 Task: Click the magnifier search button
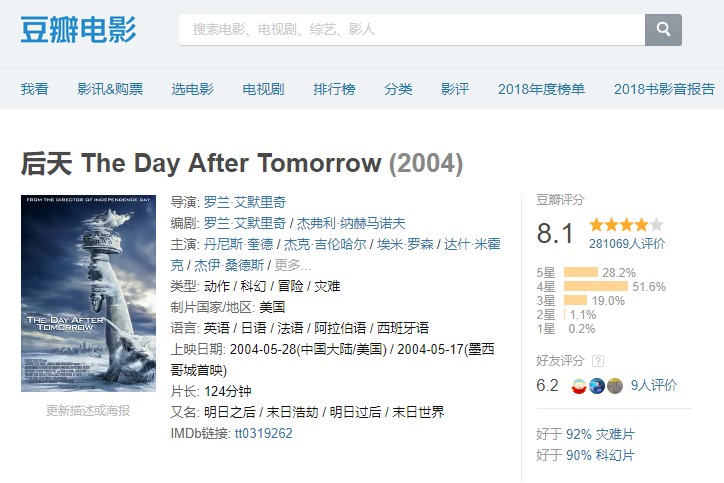tap(663, 29)
